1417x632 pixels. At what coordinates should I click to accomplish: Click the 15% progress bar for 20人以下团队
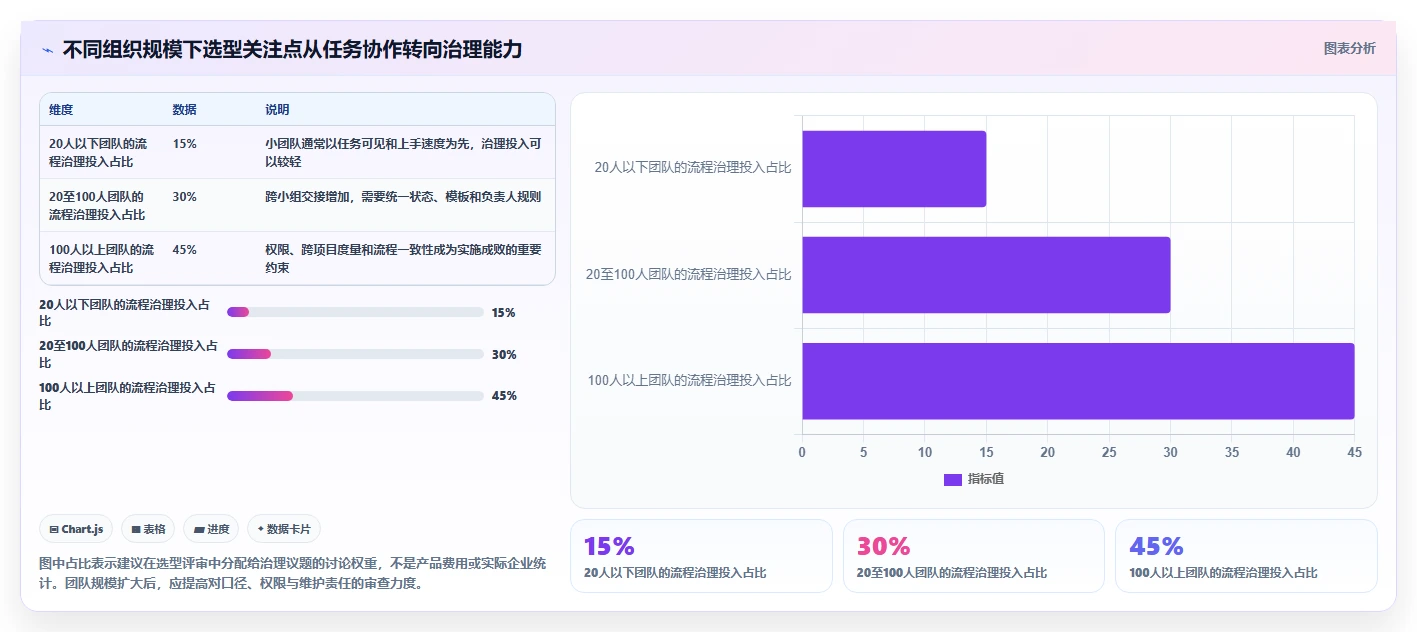click(355, 312)
